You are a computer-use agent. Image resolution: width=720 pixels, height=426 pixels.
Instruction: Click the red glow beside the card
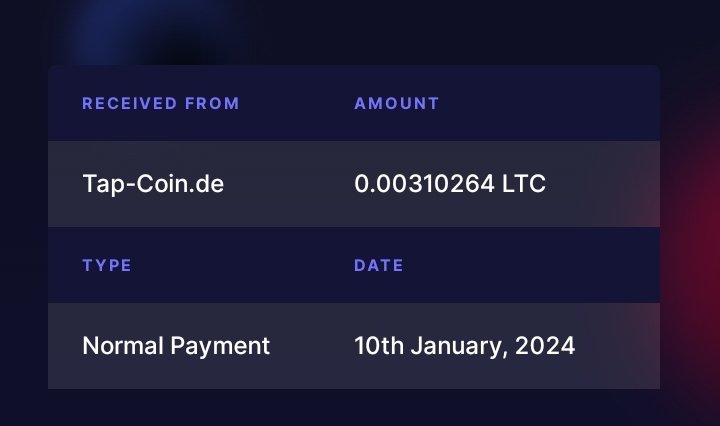click(691, 239)
